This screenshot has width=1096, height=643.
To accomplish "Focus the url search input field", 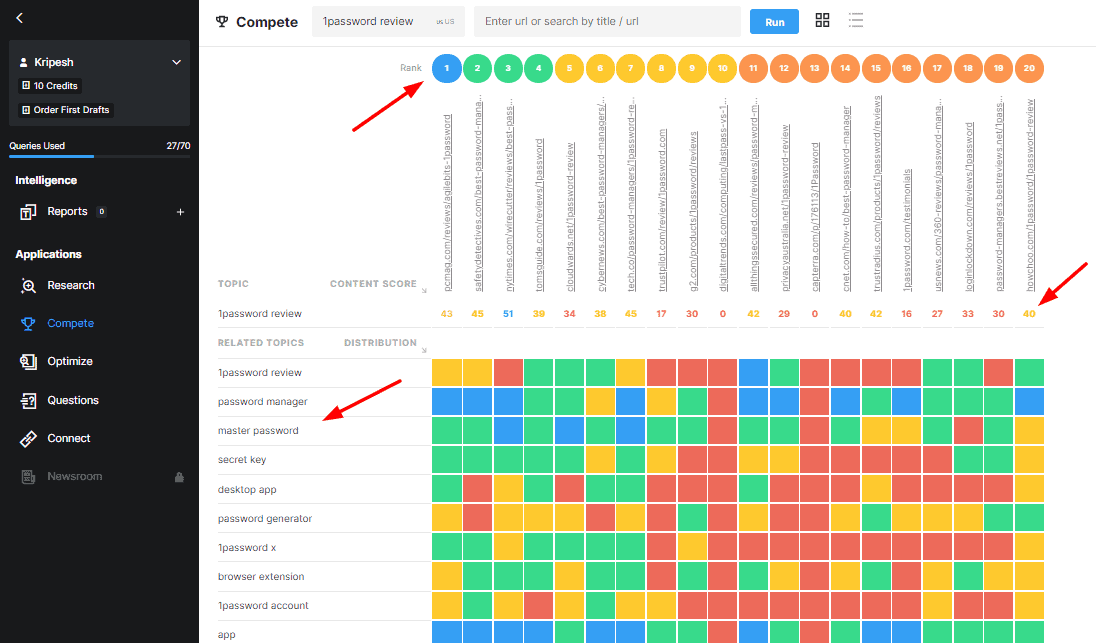I will coord(607,22).
